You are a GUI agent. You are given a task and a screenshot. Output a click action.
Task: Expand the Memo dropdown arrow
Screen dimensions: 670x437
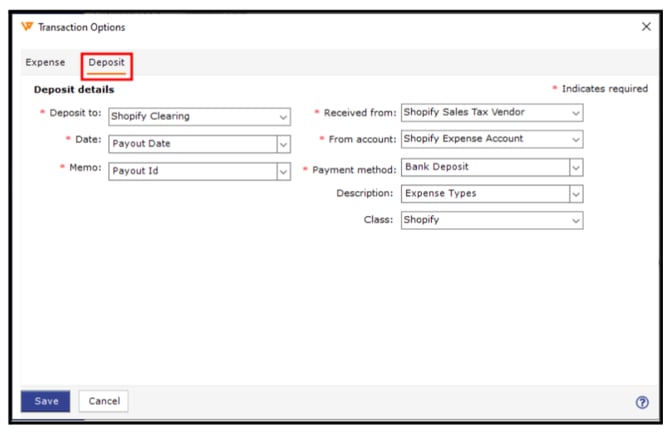(x=284, y=171)
